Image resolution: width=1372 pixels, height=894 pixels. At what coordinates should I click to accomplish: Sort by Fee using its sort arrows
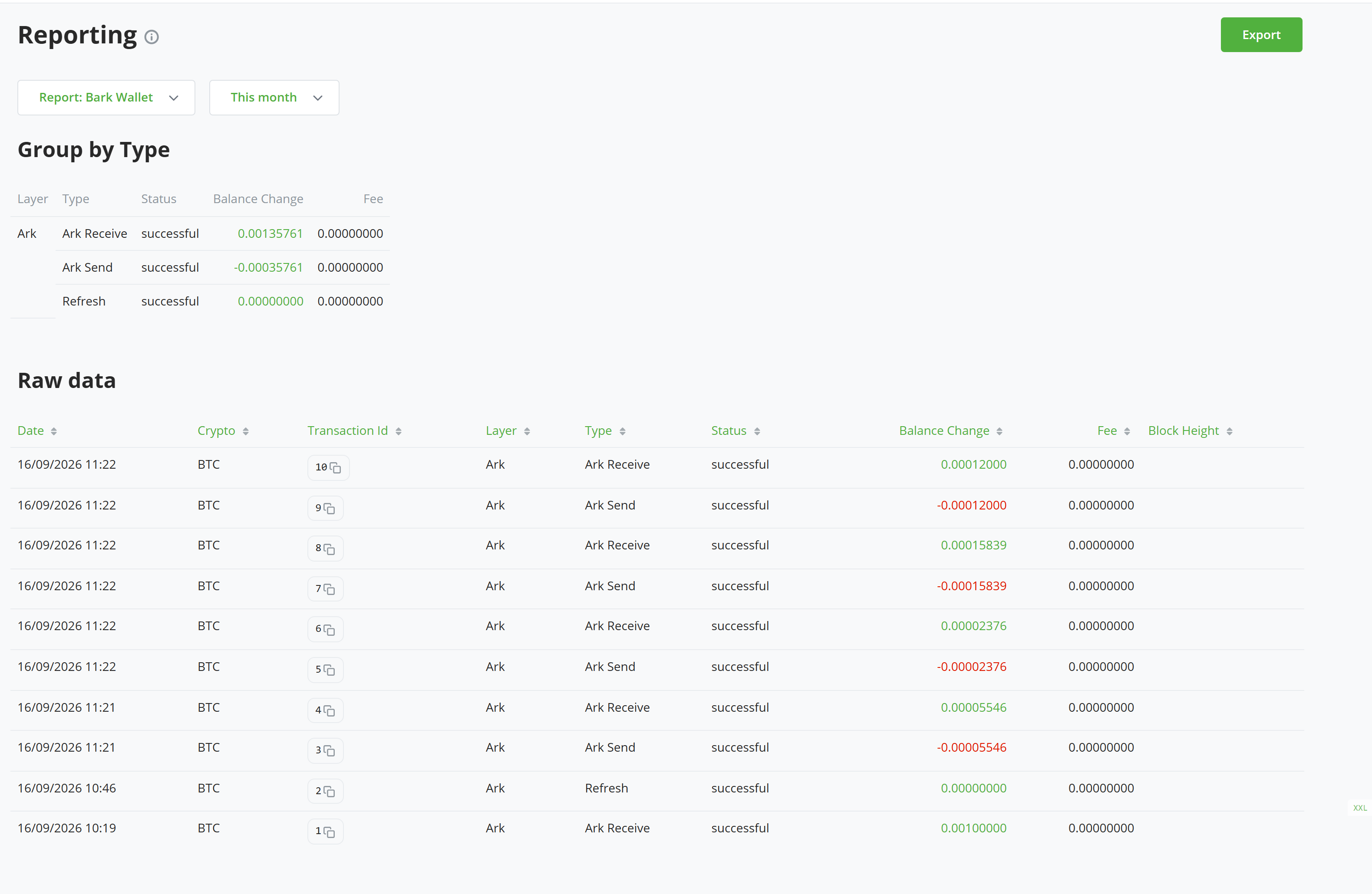pos(1127,431)
